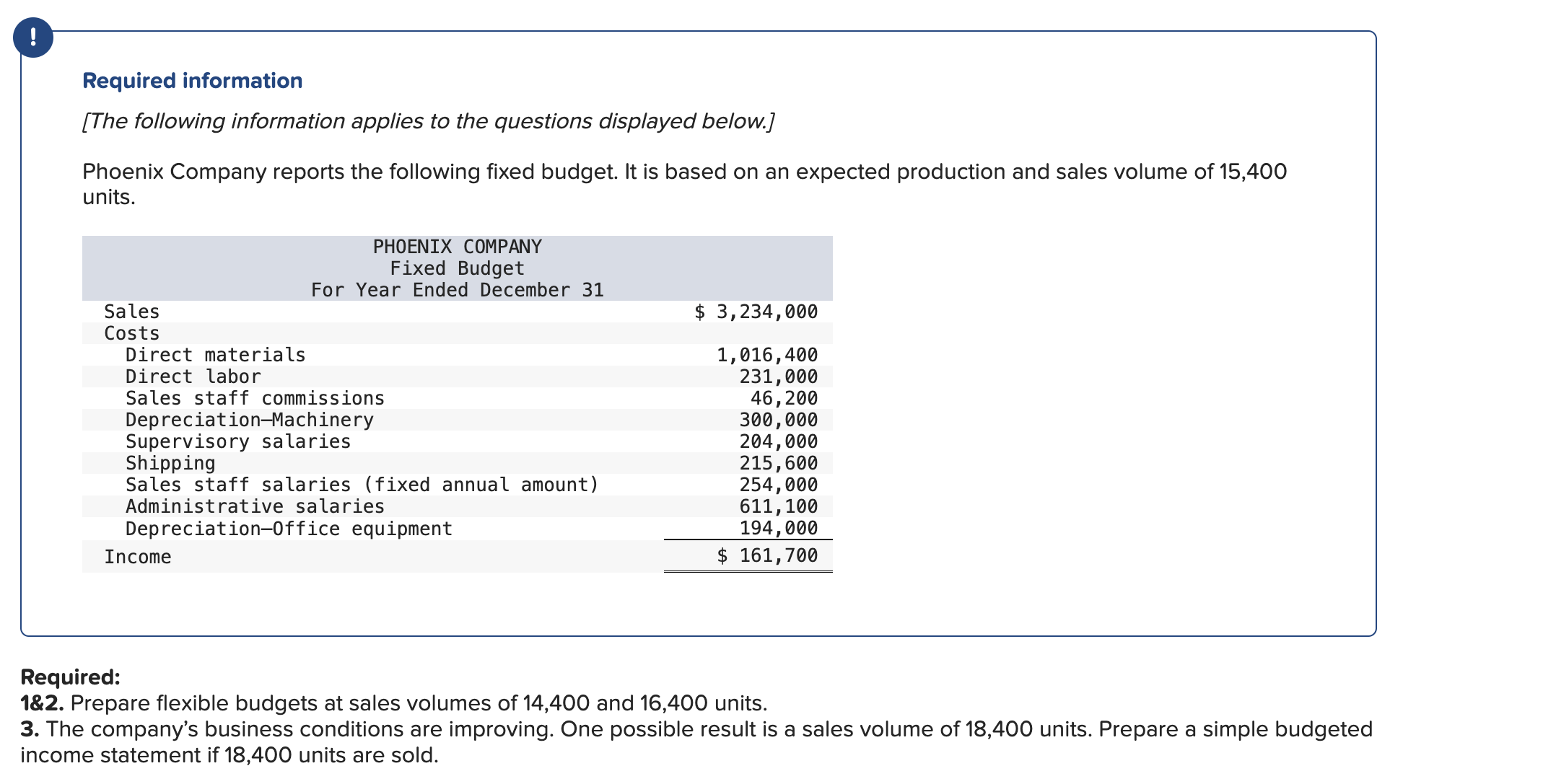The image size is (1556, 784).
Task: Select the 'Sales staff commissions' row label
Action: coord(255,398)
